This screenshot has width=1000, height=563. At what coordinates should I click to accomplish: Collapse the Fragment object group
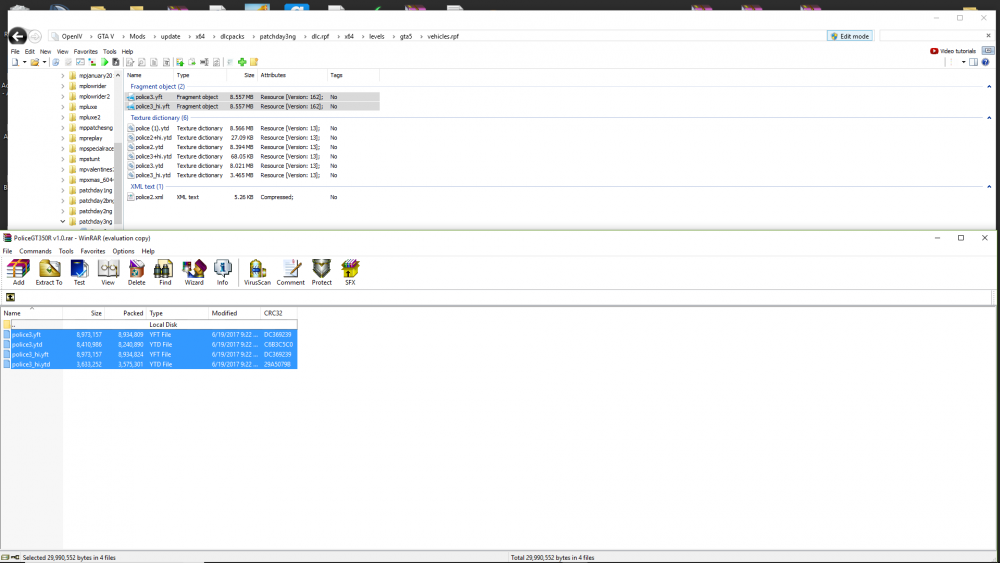click(x=989, y=86)
